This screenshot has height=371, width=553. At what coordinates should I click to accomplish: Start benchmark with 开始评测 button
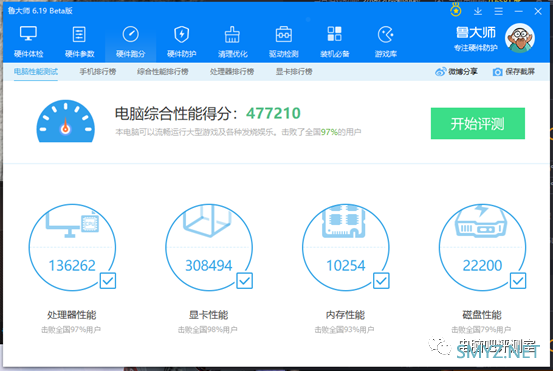point(478,123)
